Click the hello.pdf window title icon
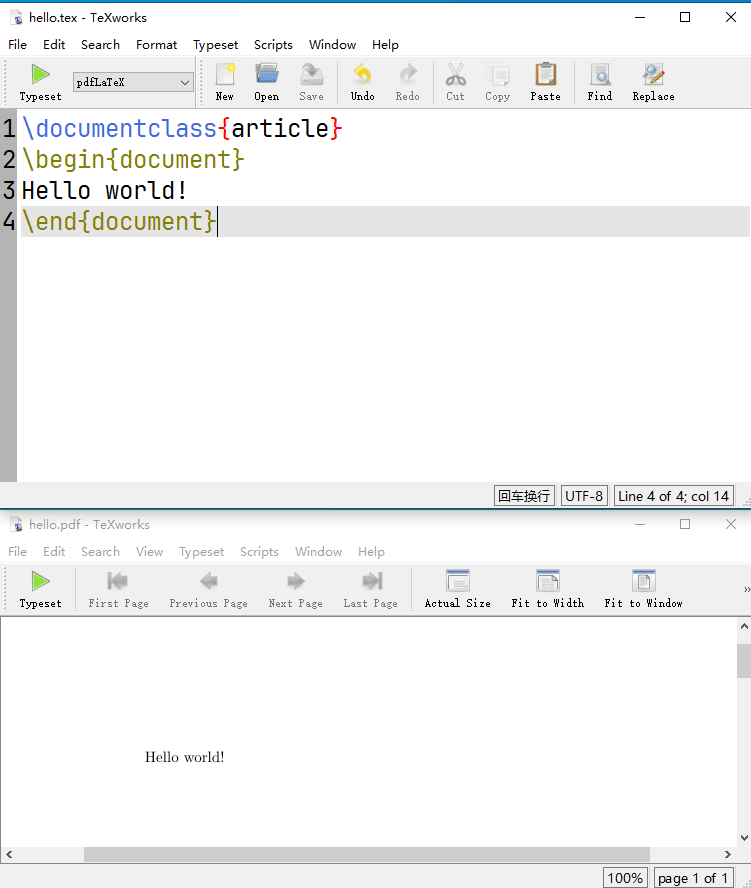Screen dimensions: 751x888 coord(18,525)
